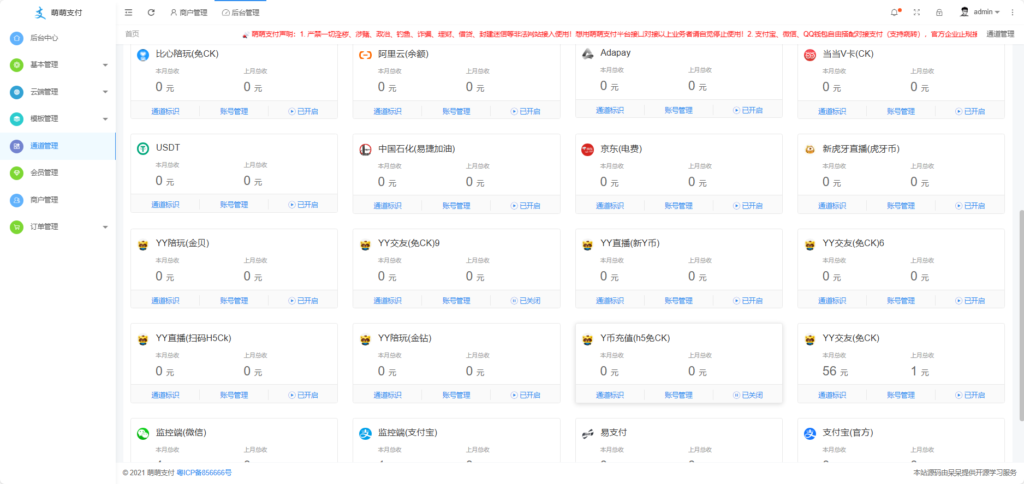Viewport: 1024px width, 484px height.
Task: Click the 通道管理 sidebar icon
Action: (17, 146)
